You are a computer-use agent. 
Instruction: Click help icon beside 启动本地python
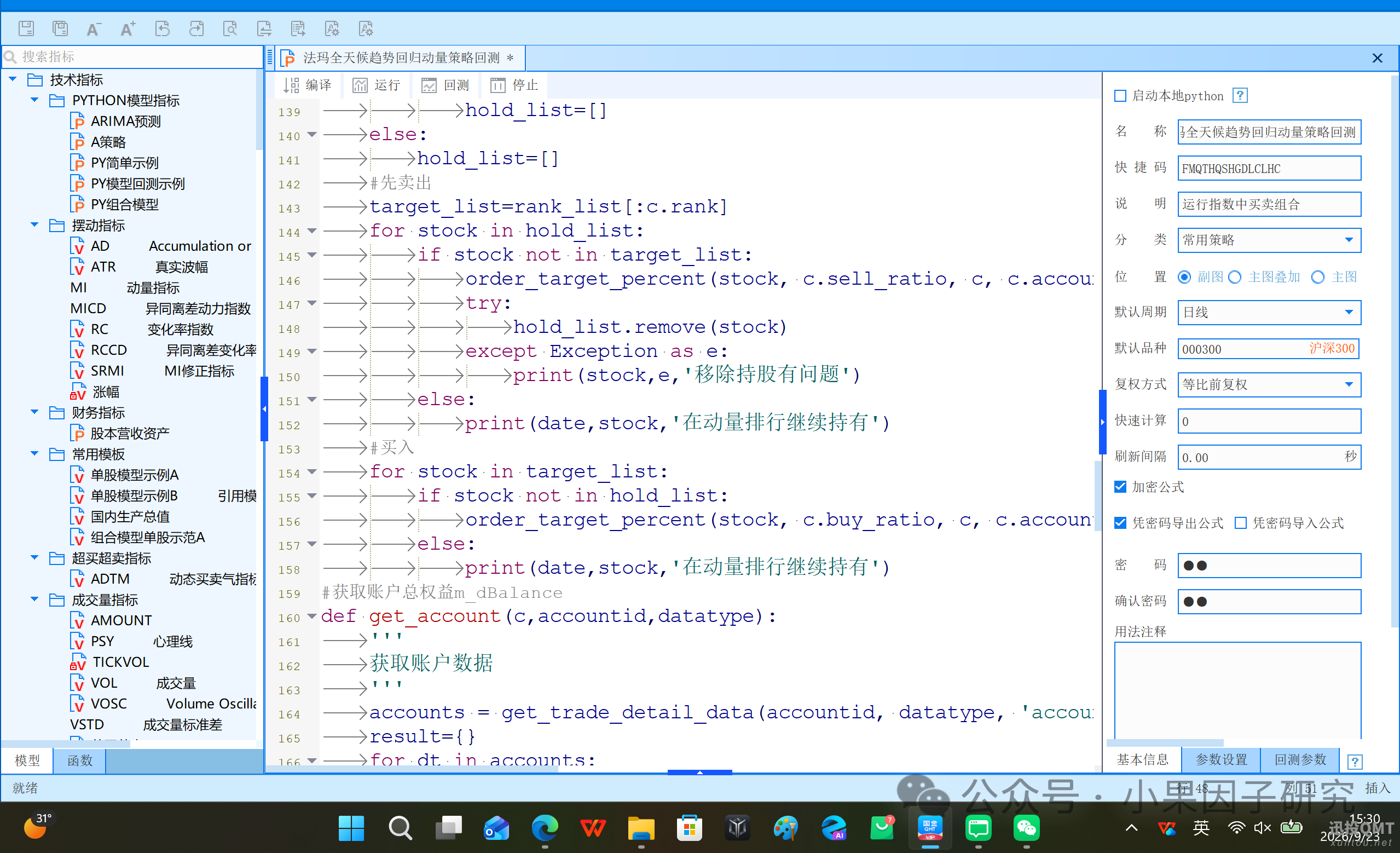(x=1240, y=95)
